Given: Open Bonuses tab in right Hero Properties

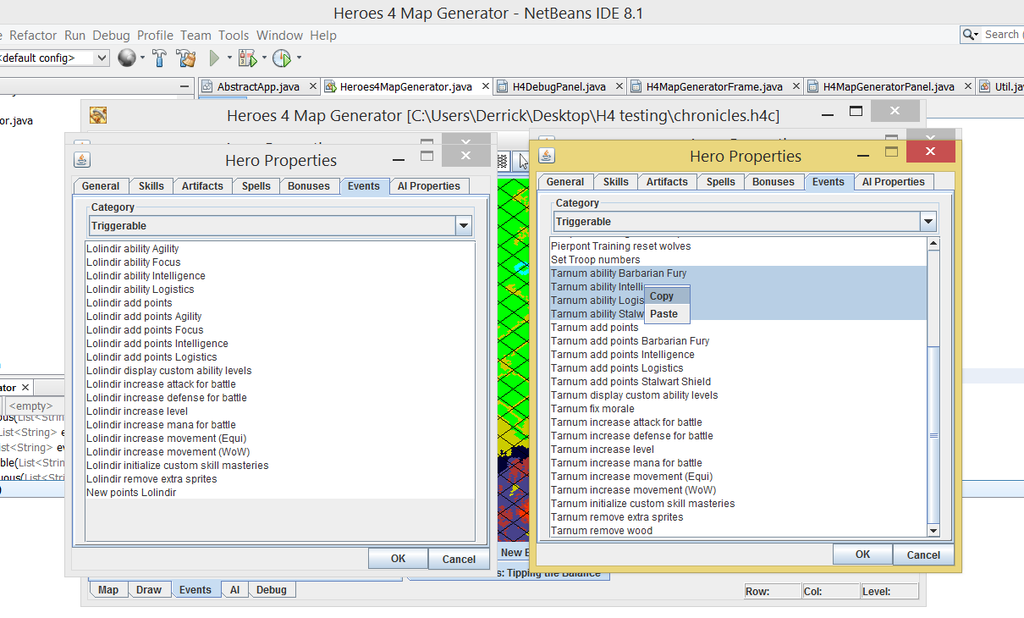Looking at the screenshot, I should click(x=773, y=182).
